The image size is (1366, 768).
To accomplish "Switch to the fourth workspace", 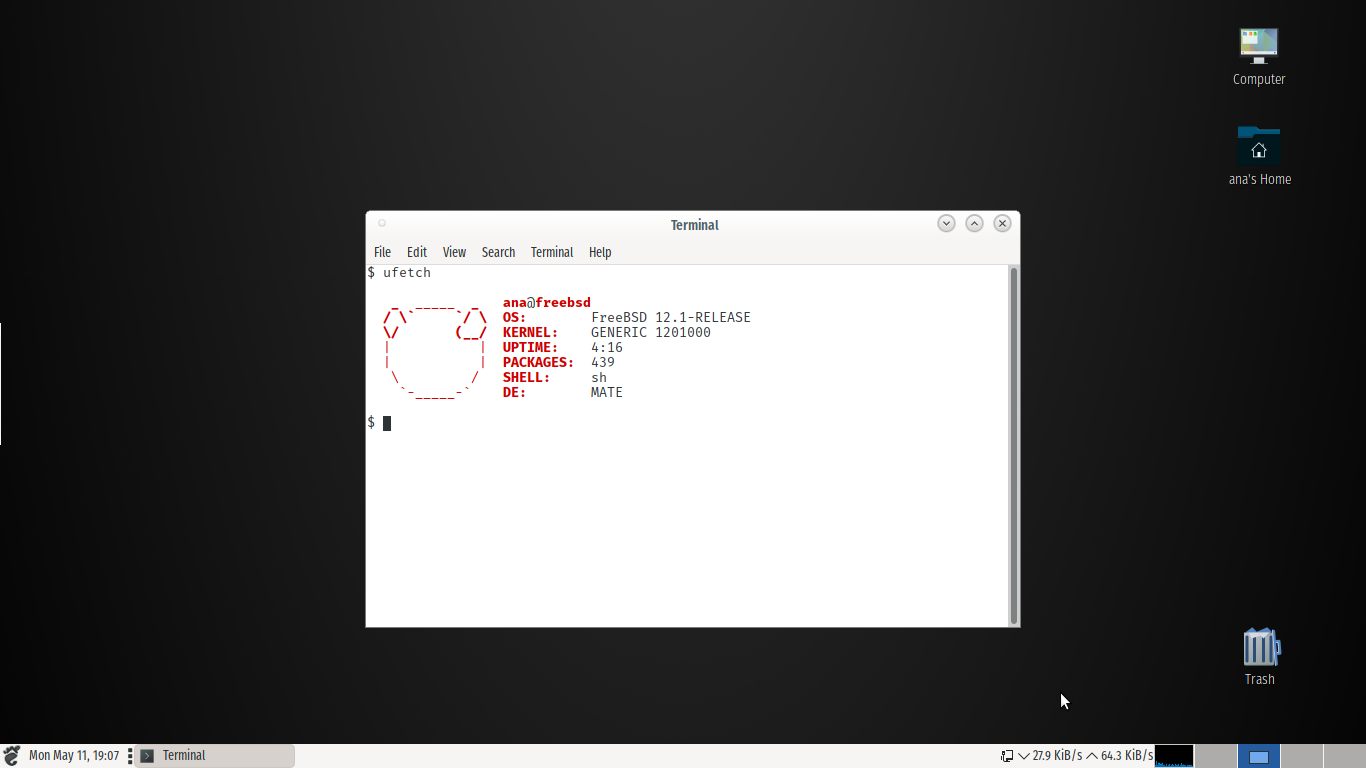I will [1344, 756].
